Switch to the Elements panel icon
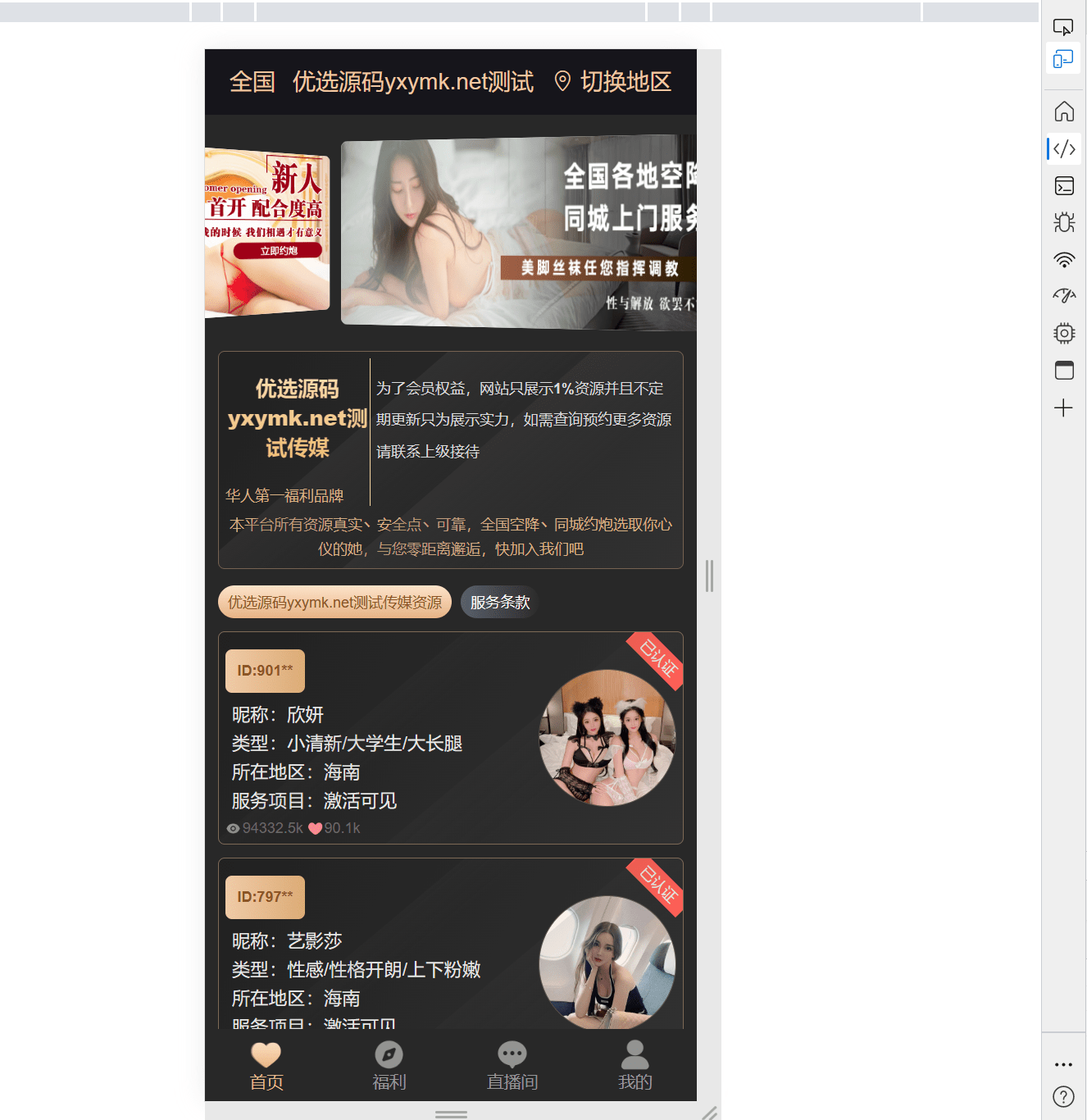Viewport: 1087px width, 1120px height. 1064,148
